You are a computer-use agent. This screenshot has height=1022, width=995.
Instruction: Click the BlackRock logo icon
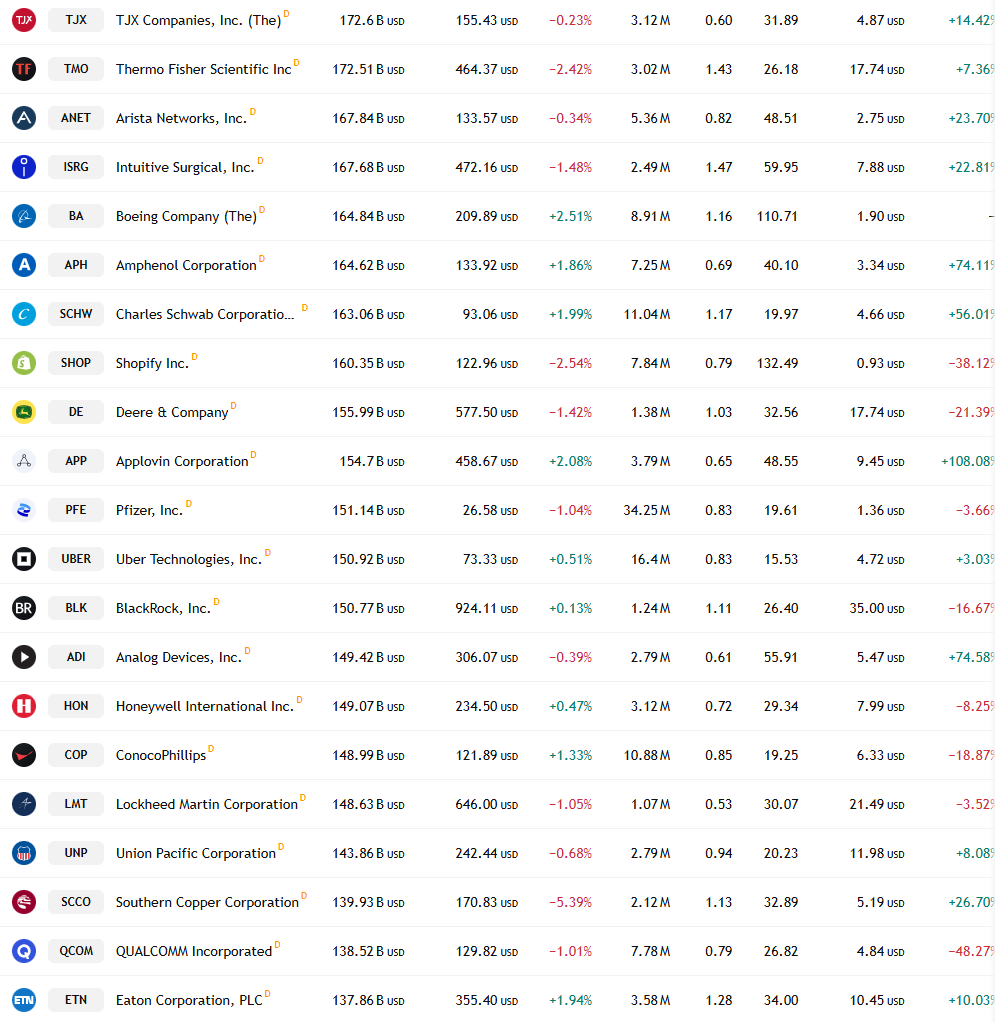pyautogui.click(x=24, y=607)
